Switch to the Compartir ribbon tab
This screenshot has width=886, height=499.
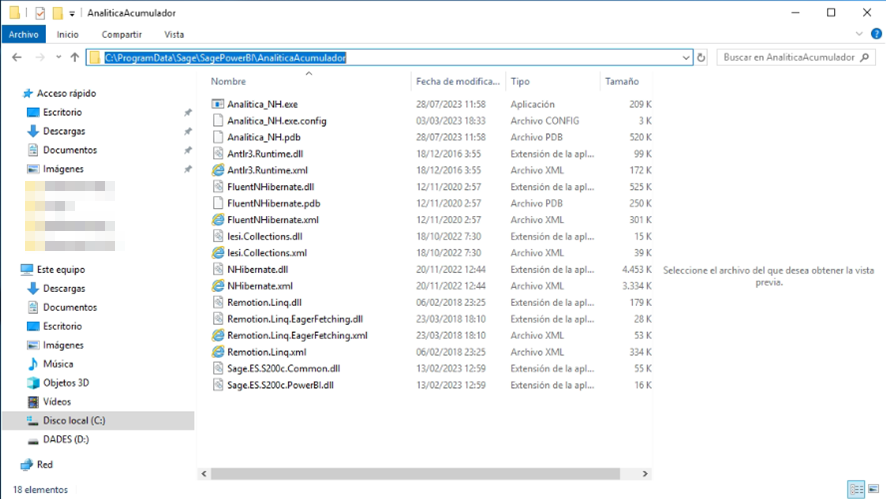[x=121, y=34]
